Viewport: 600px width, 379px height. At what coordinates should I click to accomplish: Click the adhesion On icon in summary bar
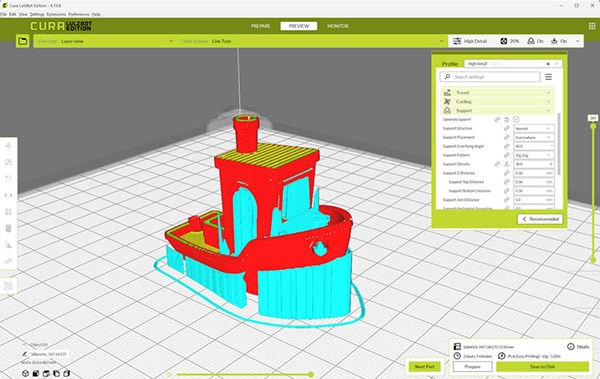[x=554, y=41]
